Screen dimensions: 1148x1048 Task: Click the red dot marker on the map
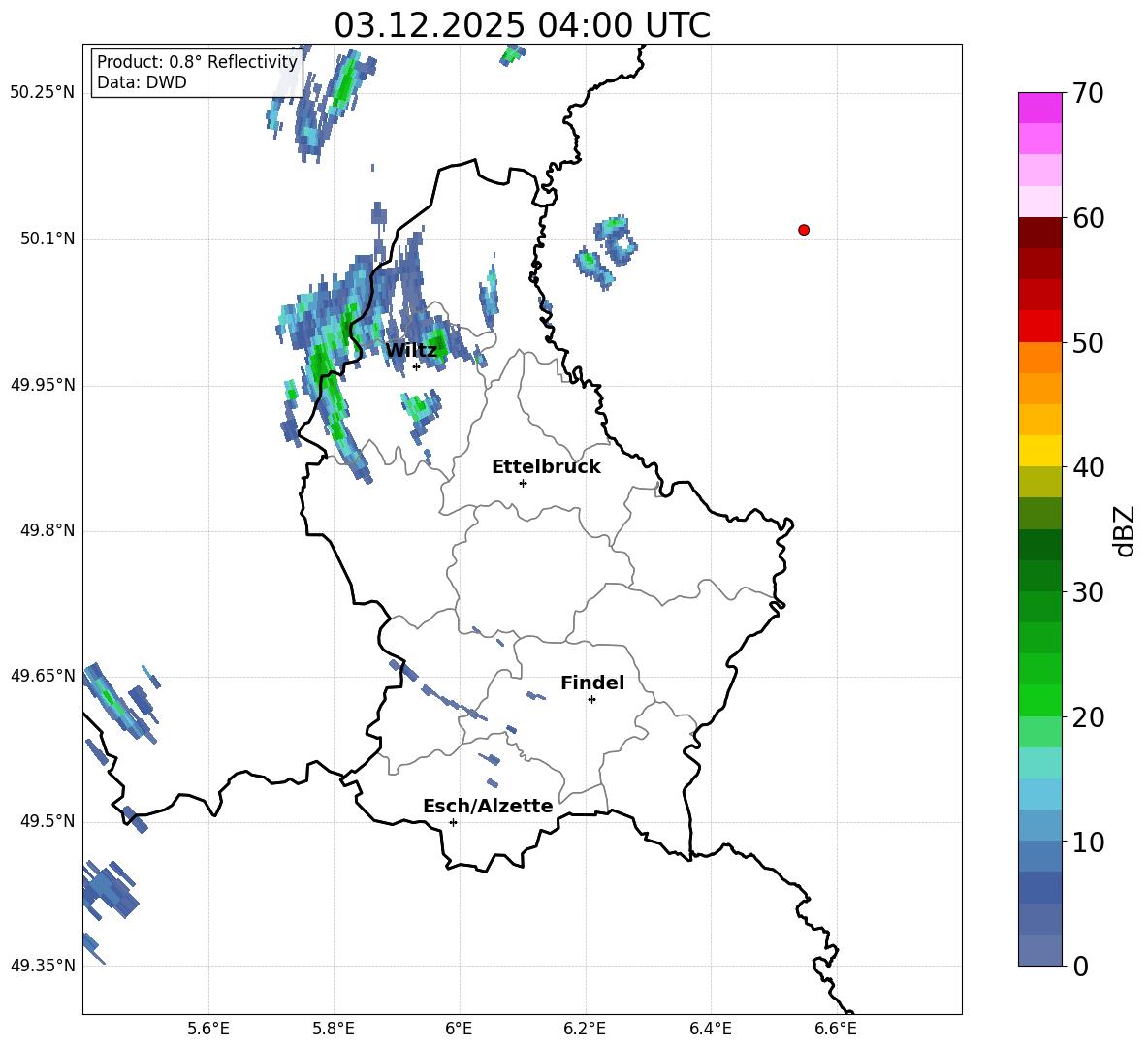pyautogui.click(x=803, y=230)
